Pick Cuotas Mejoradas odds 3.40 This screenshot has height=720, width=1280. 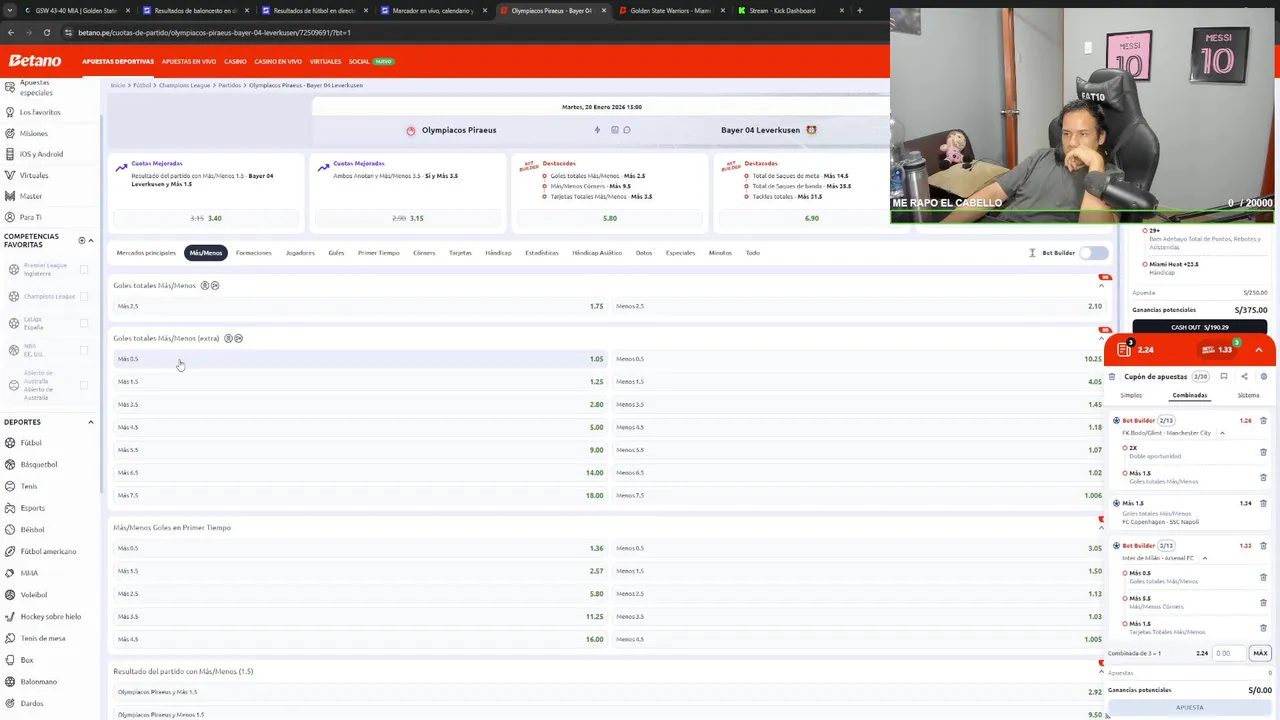[x=206, y=218]
